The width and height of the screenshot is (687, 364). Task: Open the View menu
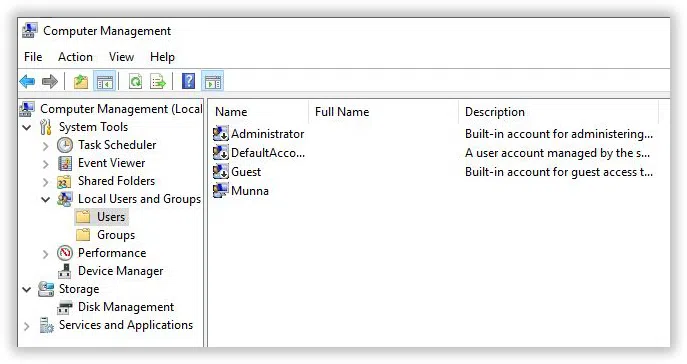[x=121, y=57]
